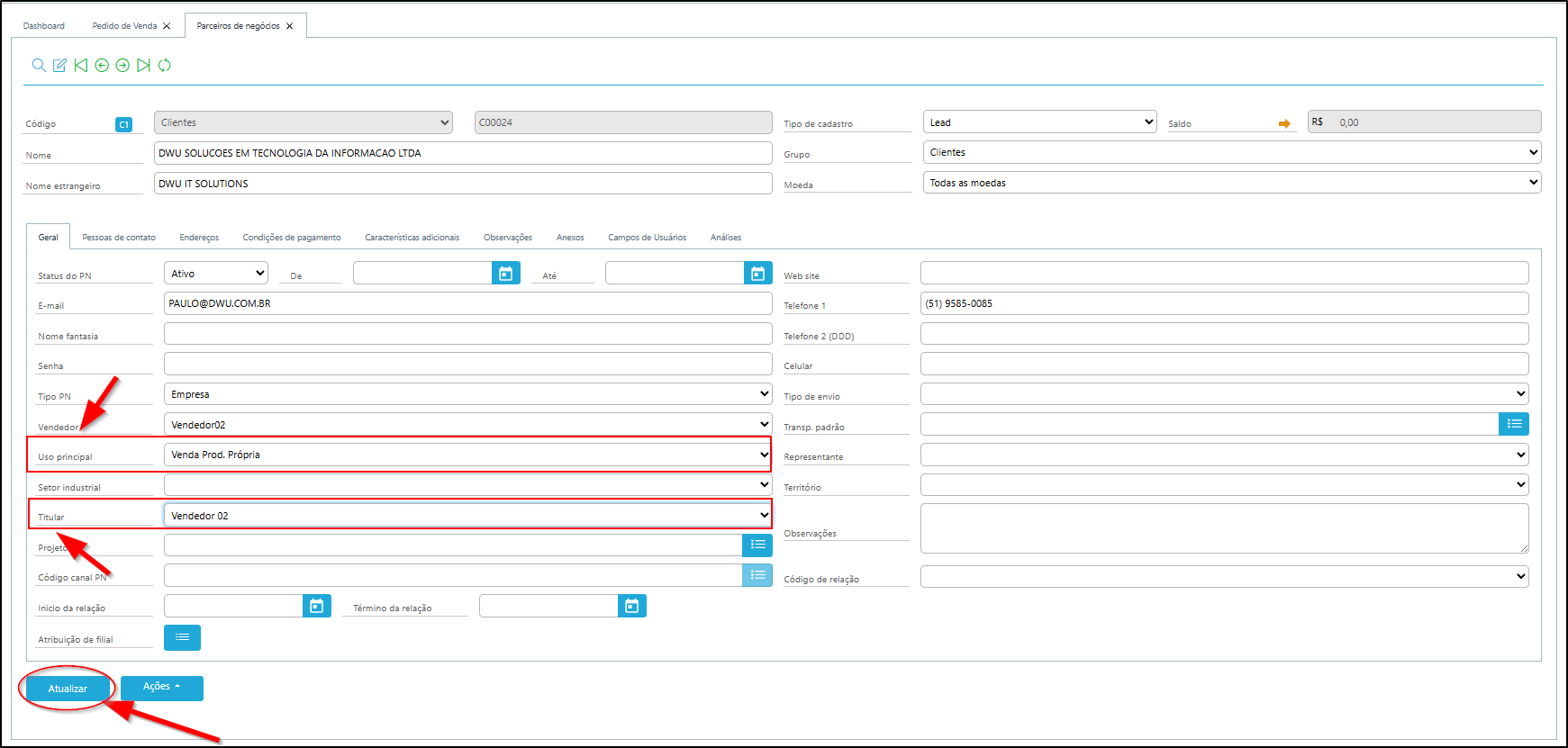Expand the Tipo de envio dropdown
This screenshot has height=748, width=1568.
click(1225, 394)
